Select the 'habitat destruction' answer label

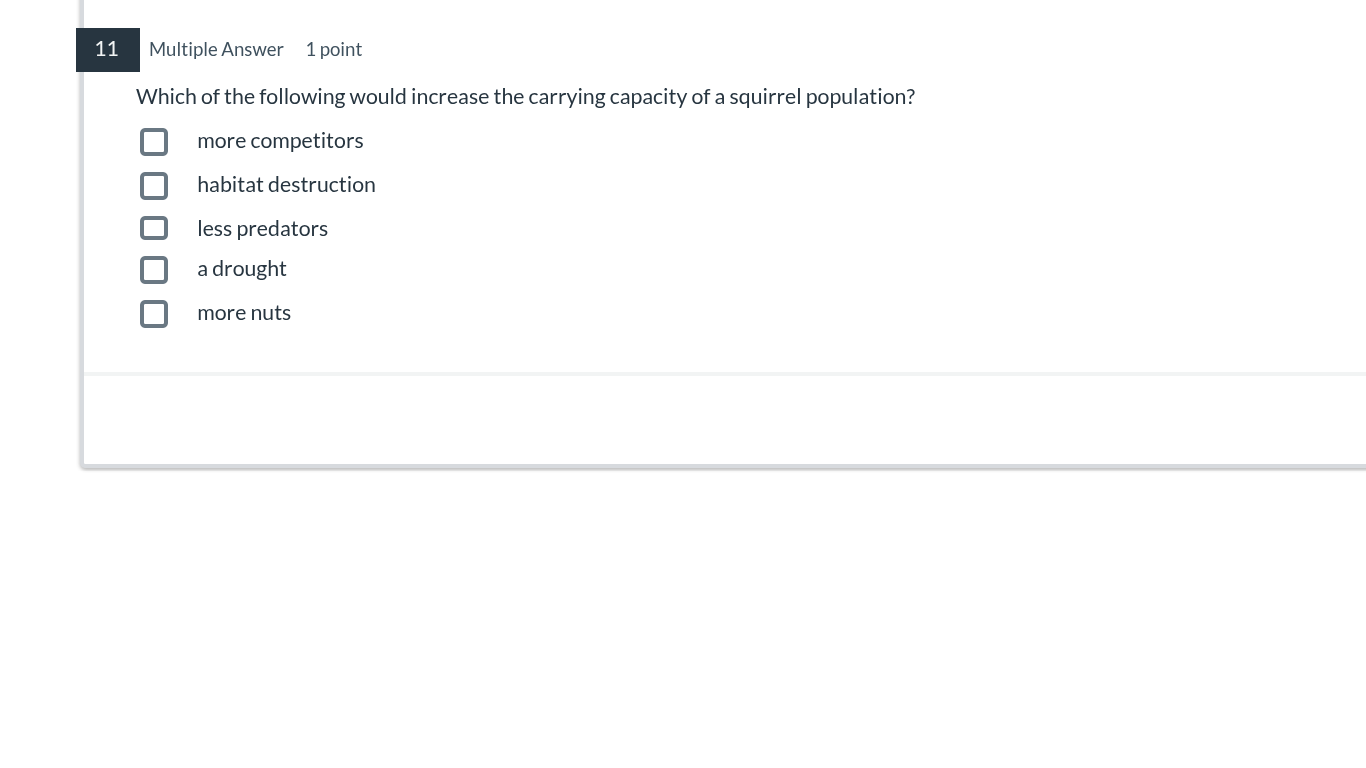[x=286, y=184]
